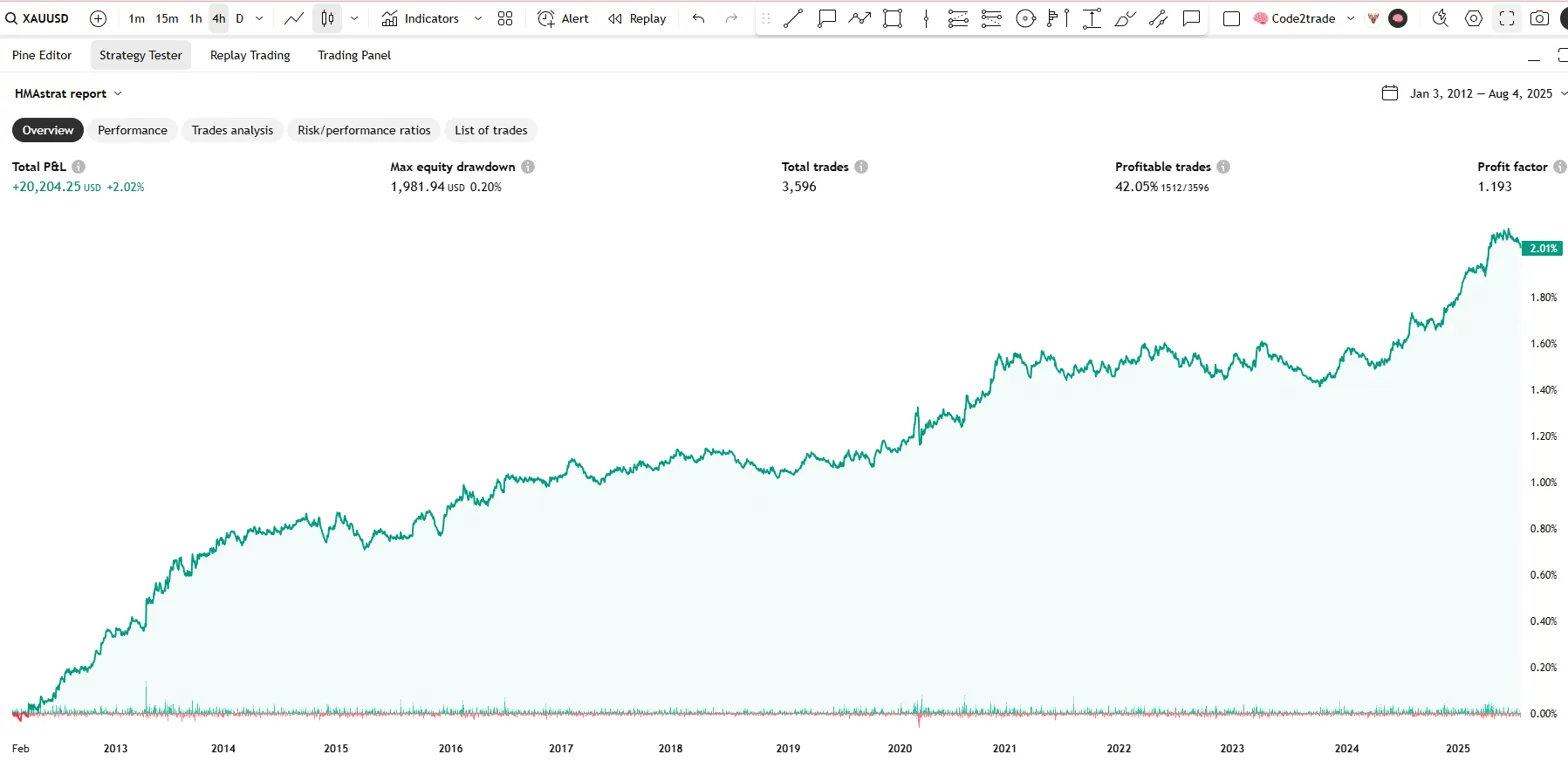Open the Trades analysis section
1568x768 pixels.
click(232, 130)
